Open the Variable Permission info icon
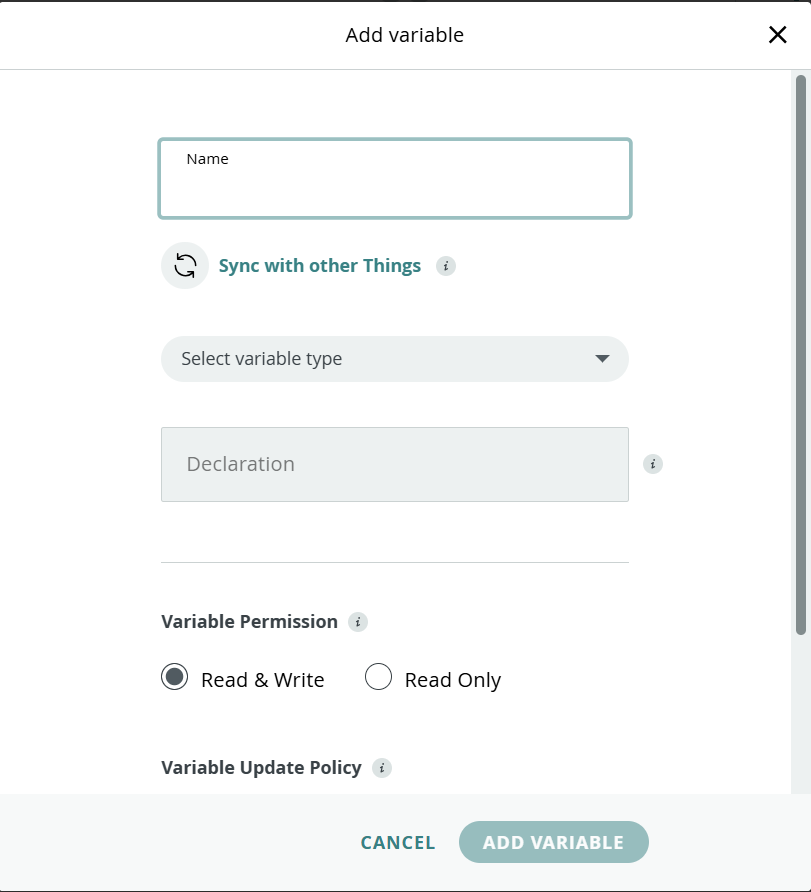This screenshot has width=811, height=892. 358,622
